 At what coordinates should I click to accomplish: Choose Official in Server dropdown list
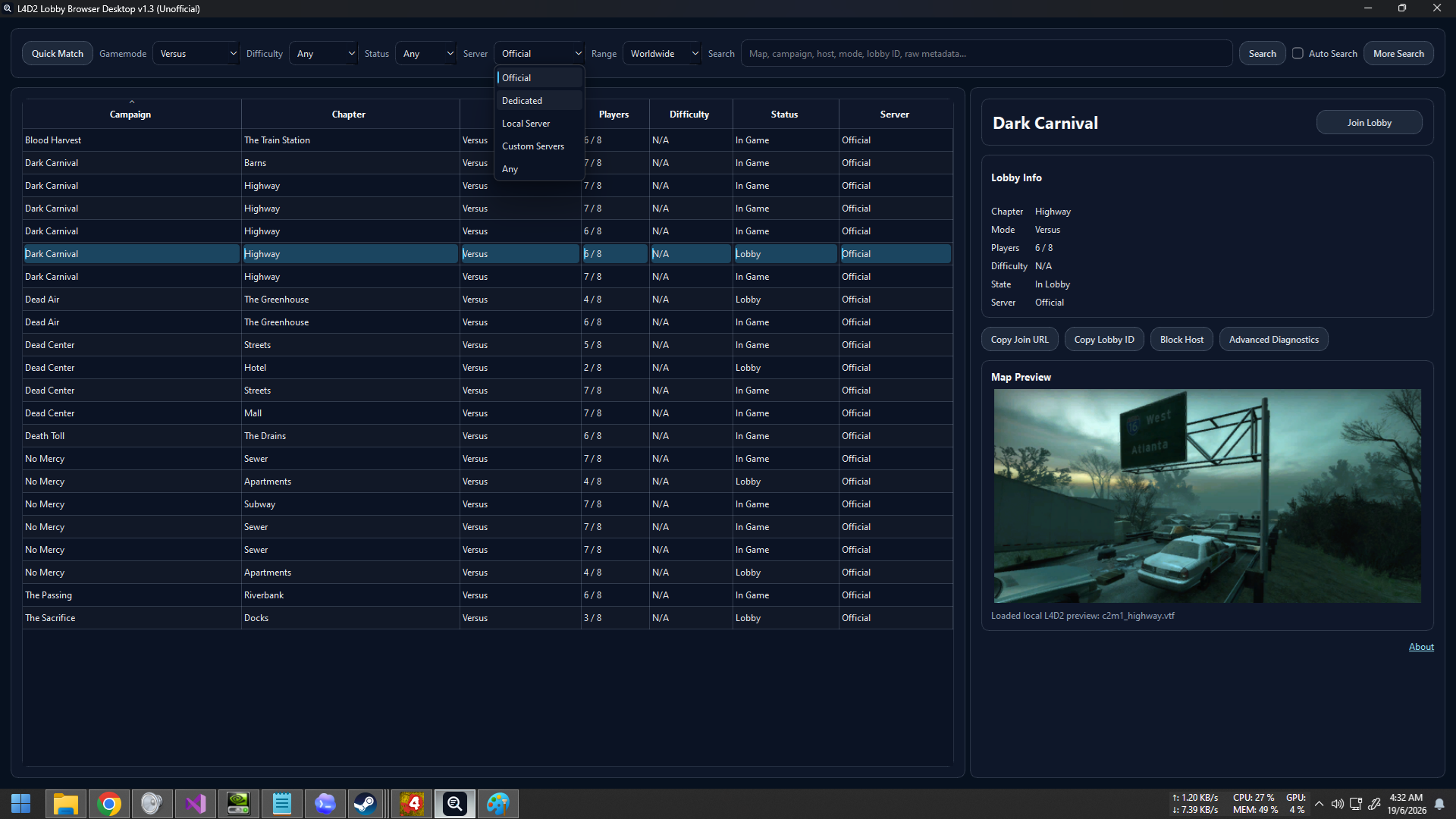[x=539, y=77]
